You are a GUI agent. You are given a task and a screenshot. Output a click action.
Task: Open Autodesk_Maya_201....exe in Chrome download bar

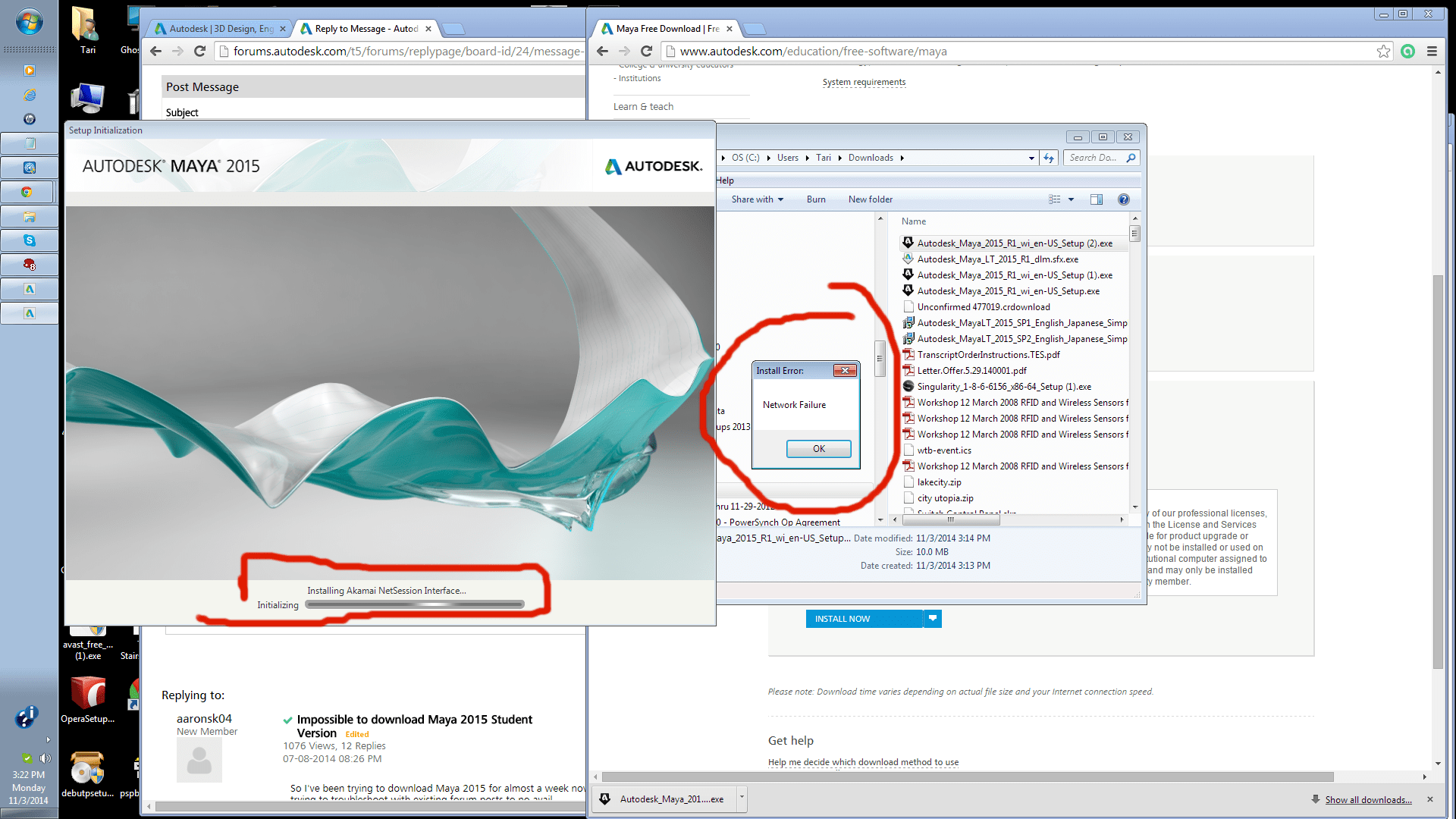pyautogui.click(x=664, y=799)
